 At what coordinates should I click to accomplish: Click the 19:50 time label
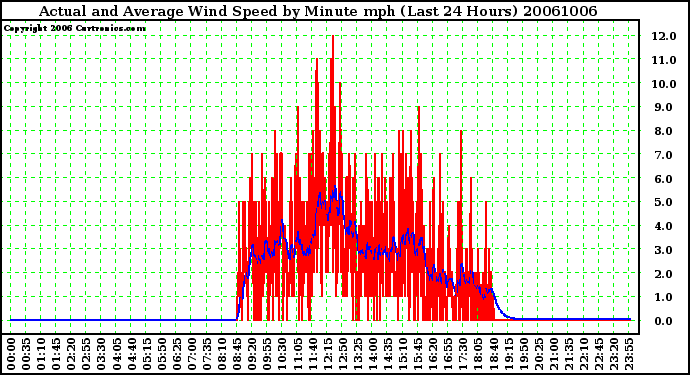pyautogui.click(x=523, y=354)
